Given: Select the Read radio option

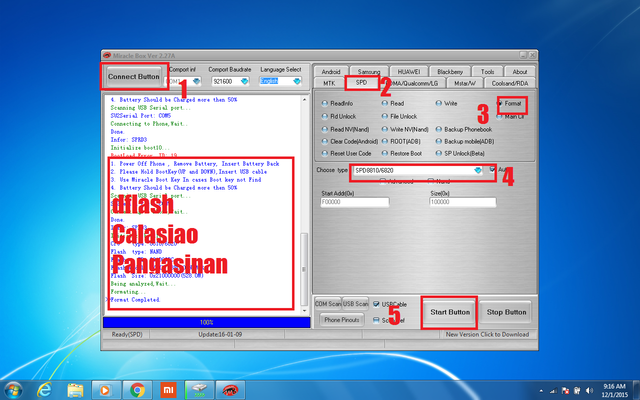Looking at the screenshot, I should pos(393,104).
